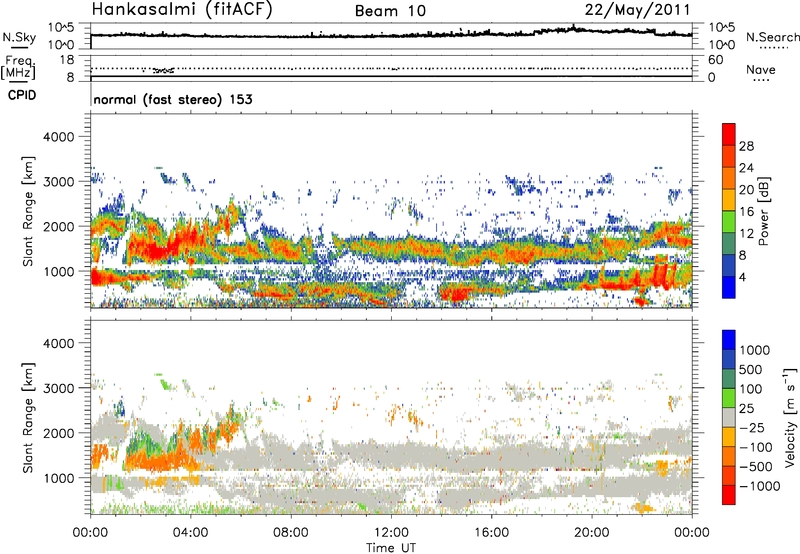Click the 16 label on power colorbar
The height and width of the screenshot is (554, 800).
[746, 212]
